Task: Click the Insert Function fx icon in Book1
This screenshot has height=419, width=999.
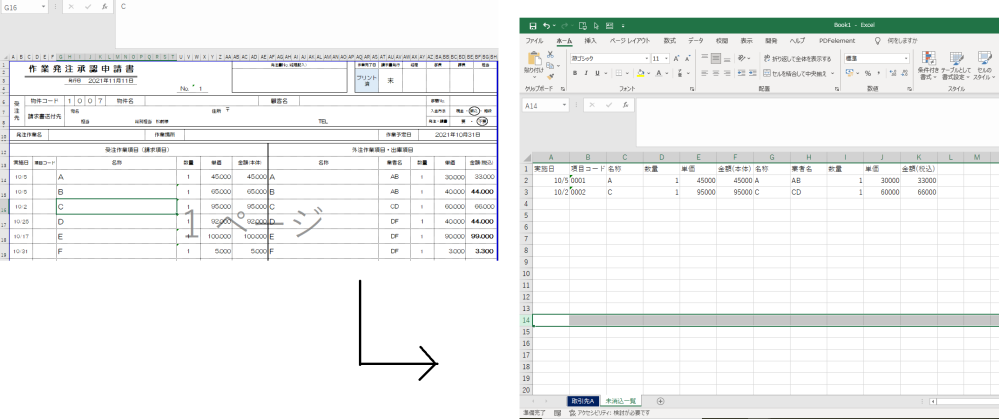Action: click(626, 105)
